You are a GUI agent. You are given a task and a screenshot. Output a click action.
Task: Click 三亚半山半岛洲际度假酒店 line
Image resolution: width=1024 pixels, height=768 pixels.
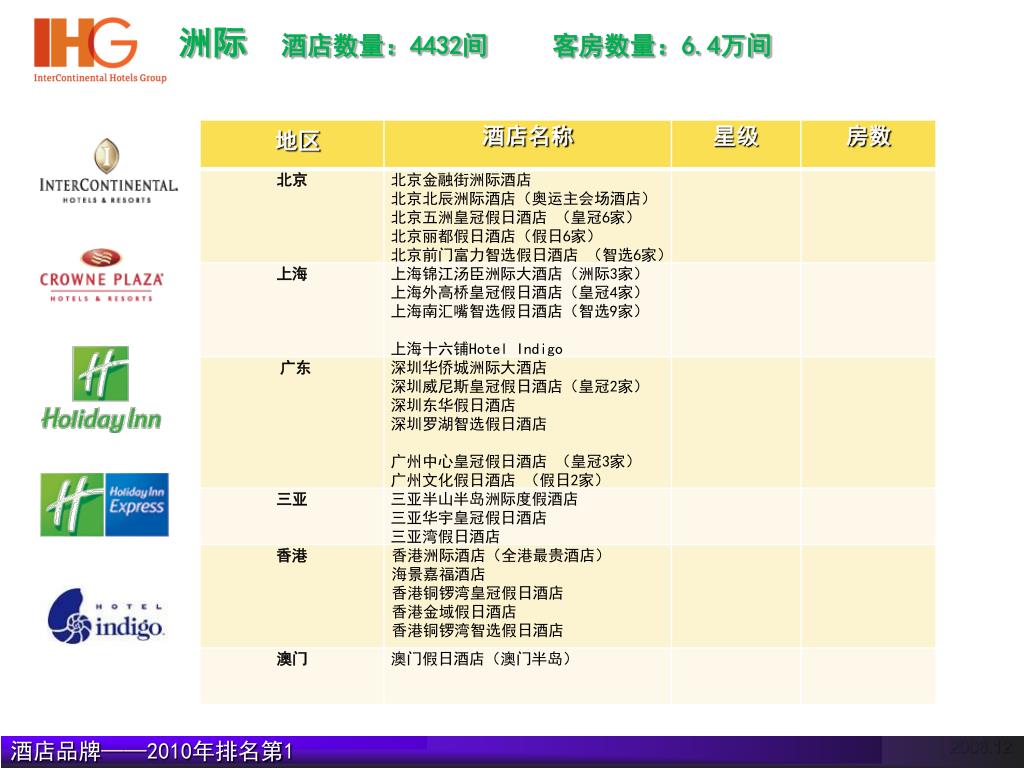point(485,500)
